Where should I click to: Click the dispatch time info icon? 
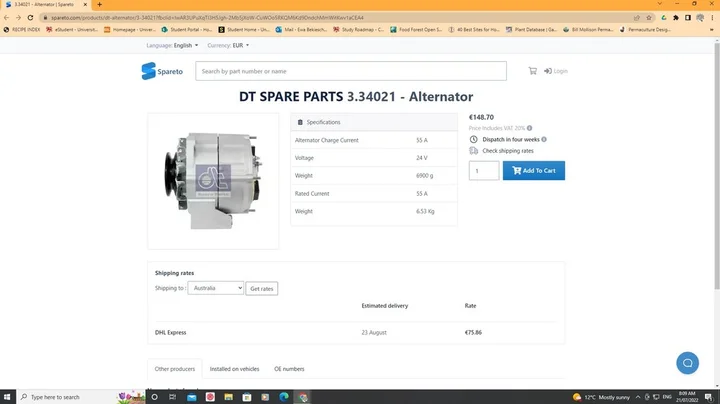545,139
